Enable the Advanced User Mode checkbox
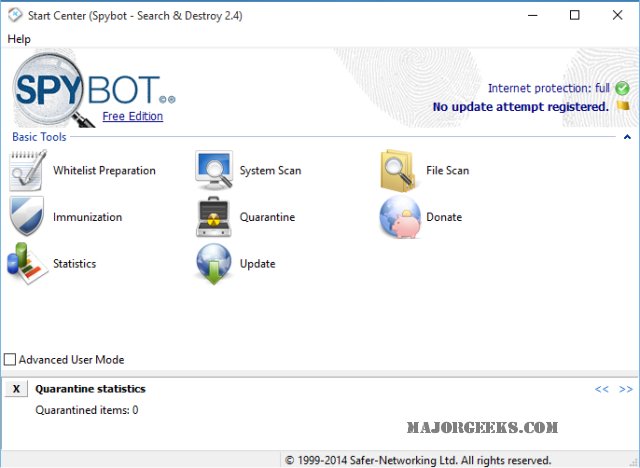640x468 pixels. (x=10, y=359)
